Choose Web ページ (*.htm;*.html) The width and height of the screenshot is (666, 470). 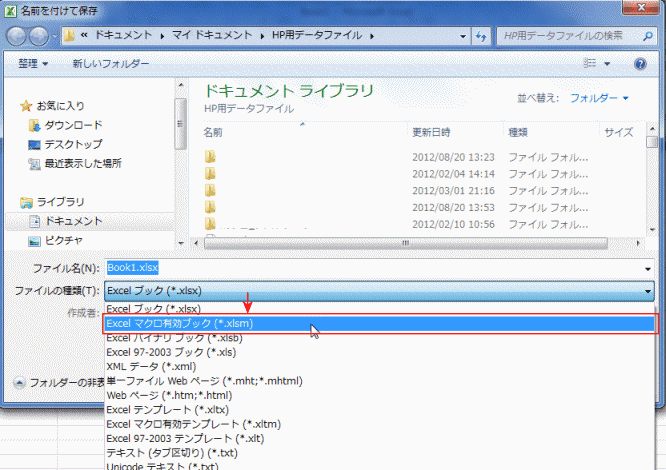pos(379,396)
